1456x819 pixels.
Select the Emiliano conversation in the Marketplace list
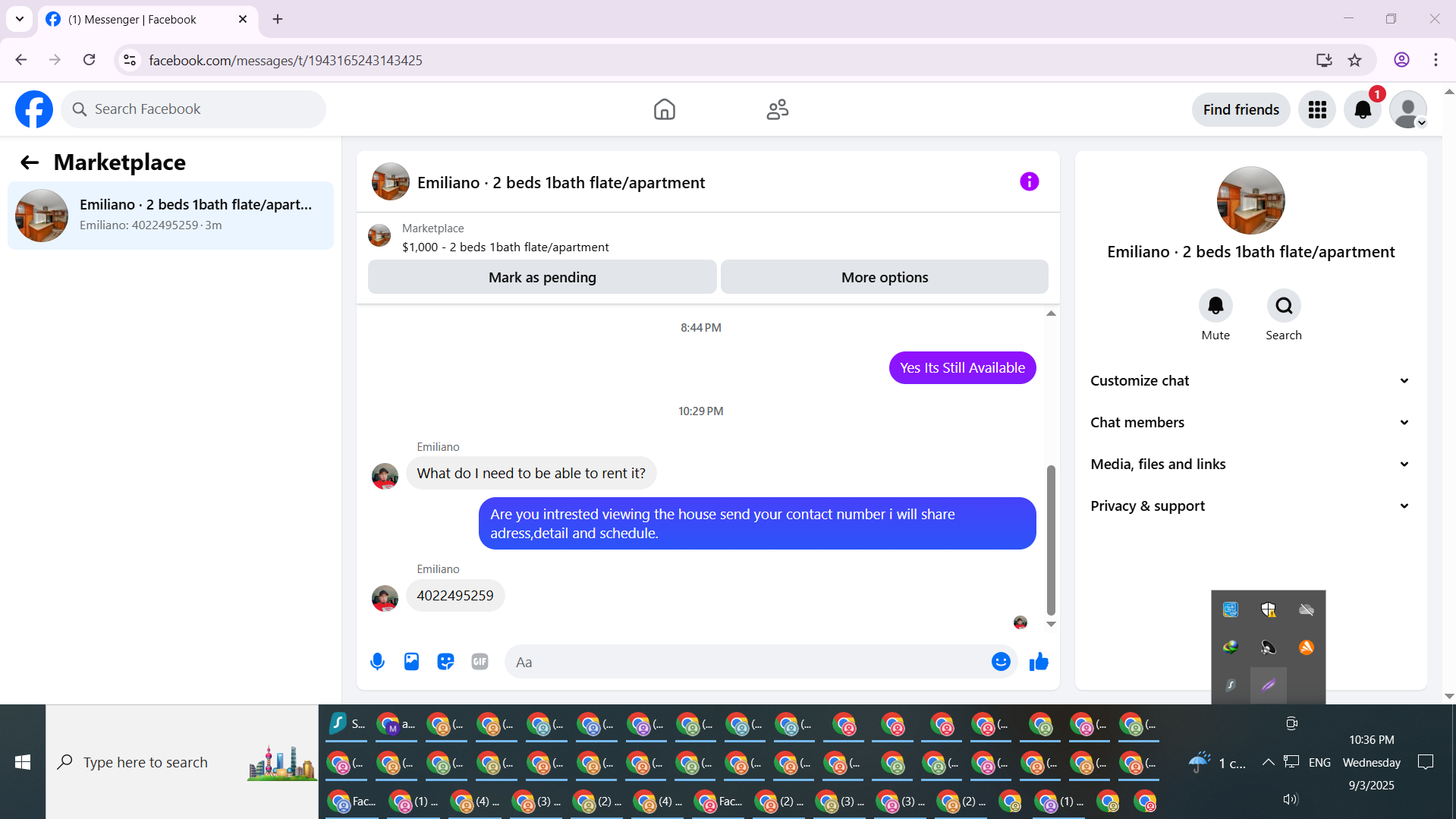click(x=171, y=216)
